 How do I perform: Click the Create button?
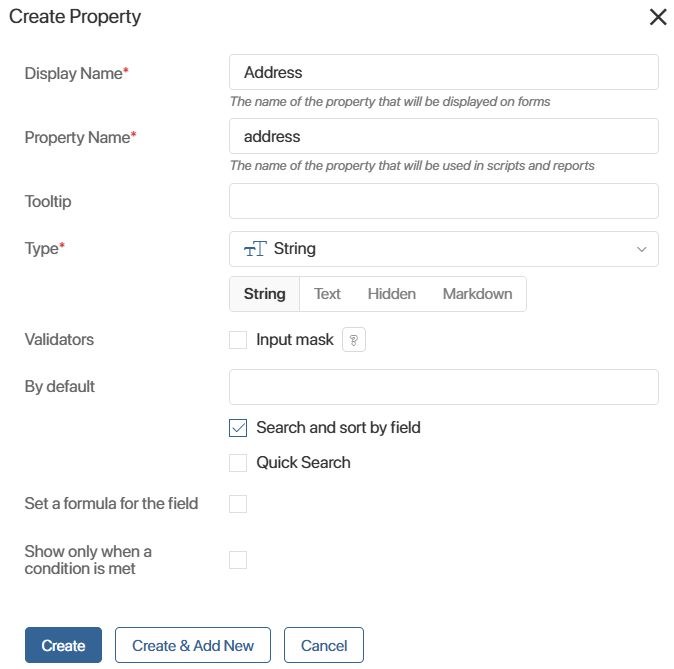click(x=63, y=645)
